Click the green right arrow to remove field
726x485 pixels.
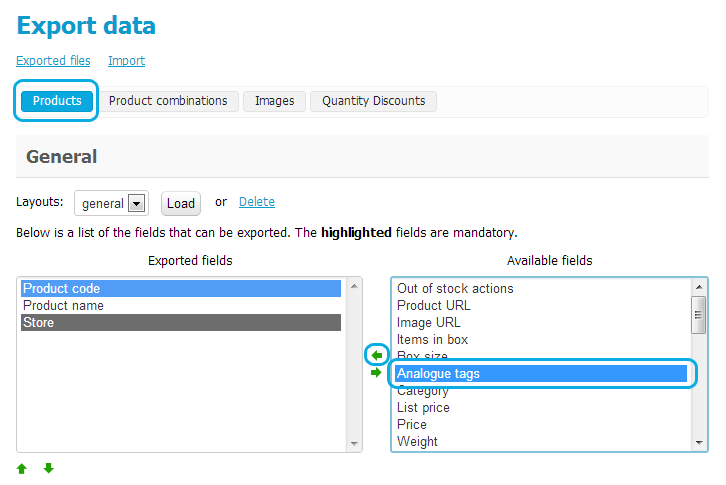click(376, 373)
